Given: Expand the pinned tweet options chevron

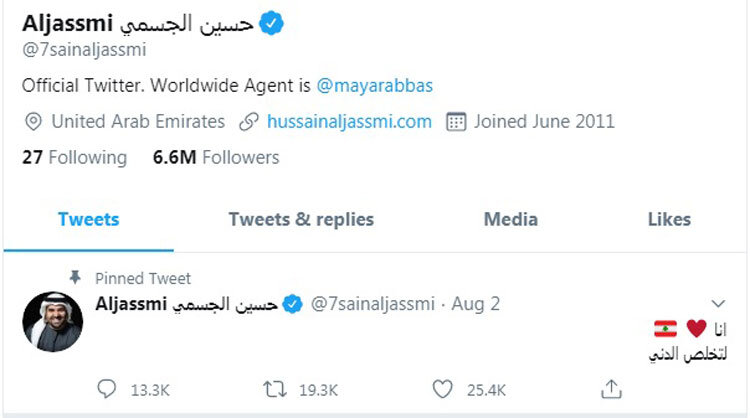Looking at the screenshot, I should tap(717, 302).
